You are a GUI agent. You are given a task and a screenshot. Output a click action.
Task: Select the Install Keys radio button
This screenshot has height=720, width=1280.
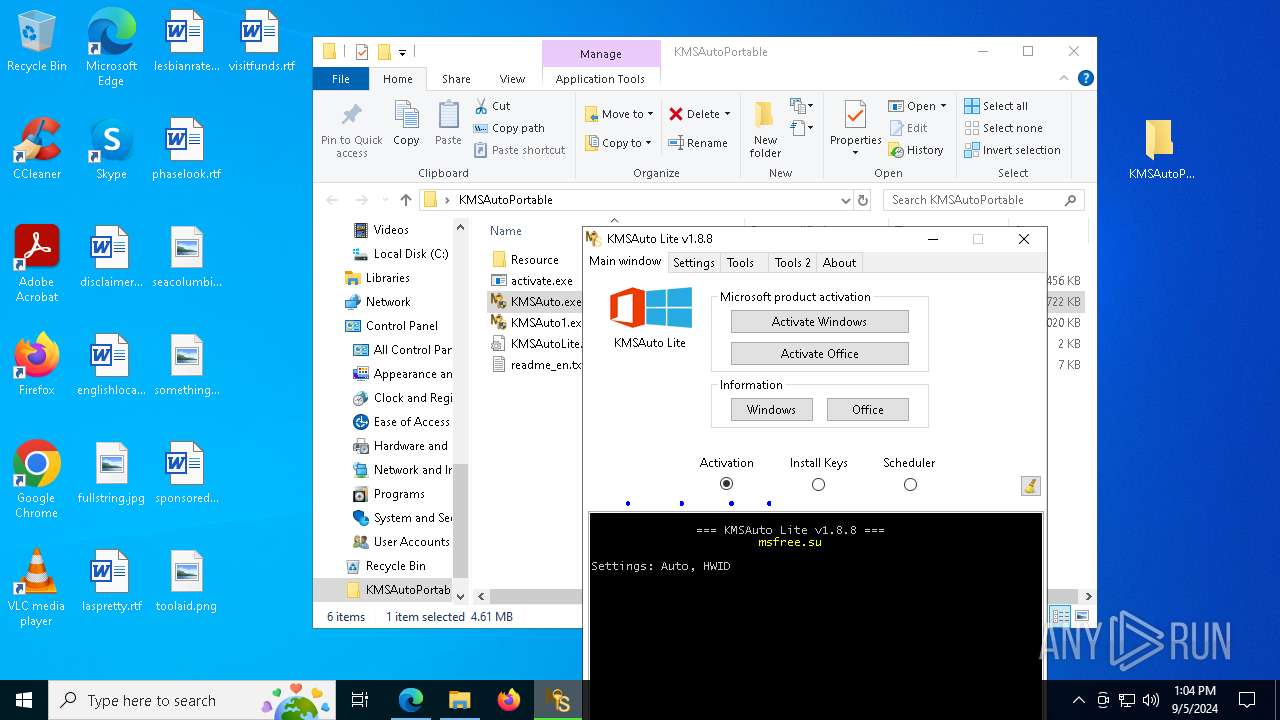coord(818,484)
